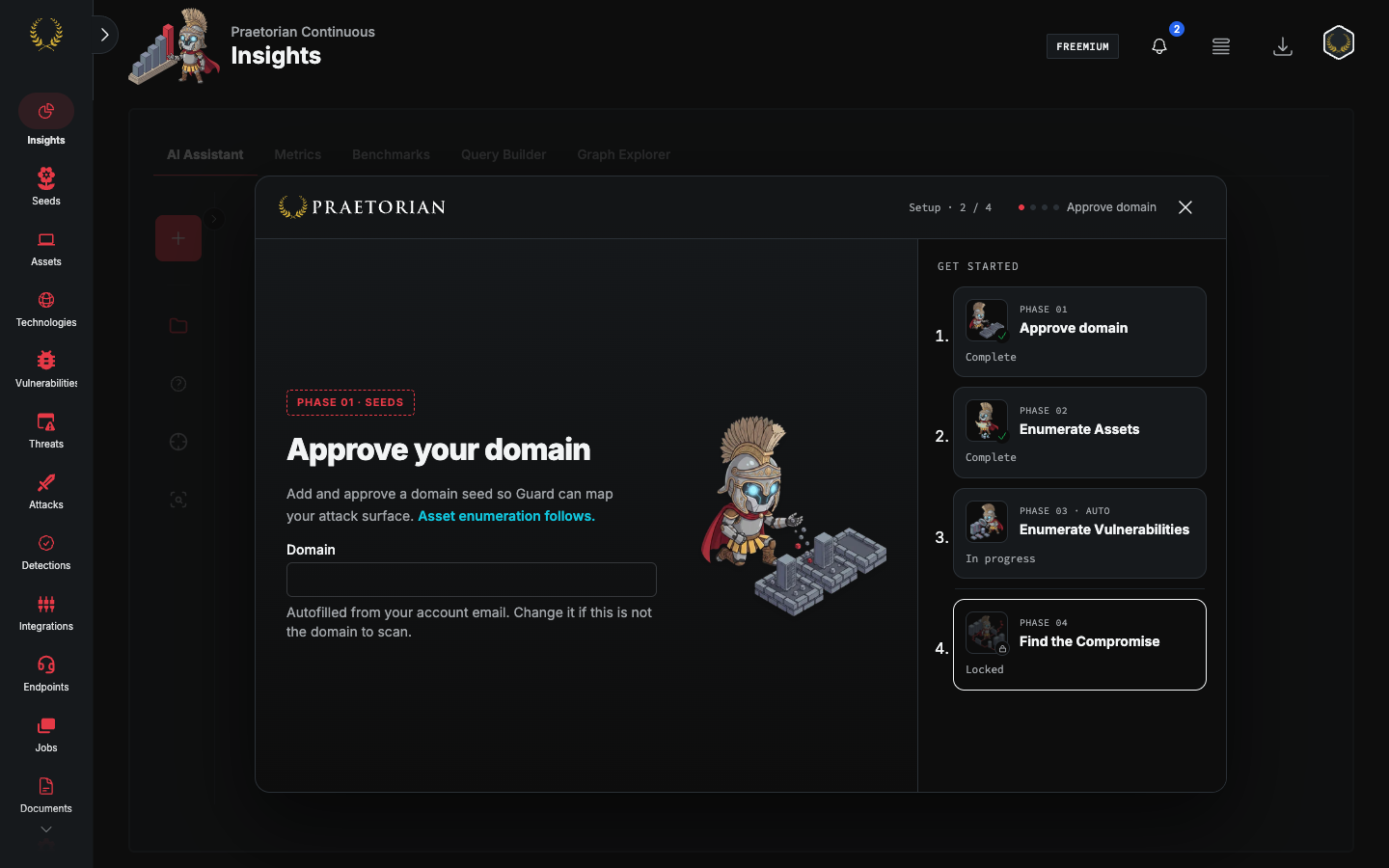1389x868 pixels.
Task: Click the Approve domain header step label
Action: [1111, 207]
